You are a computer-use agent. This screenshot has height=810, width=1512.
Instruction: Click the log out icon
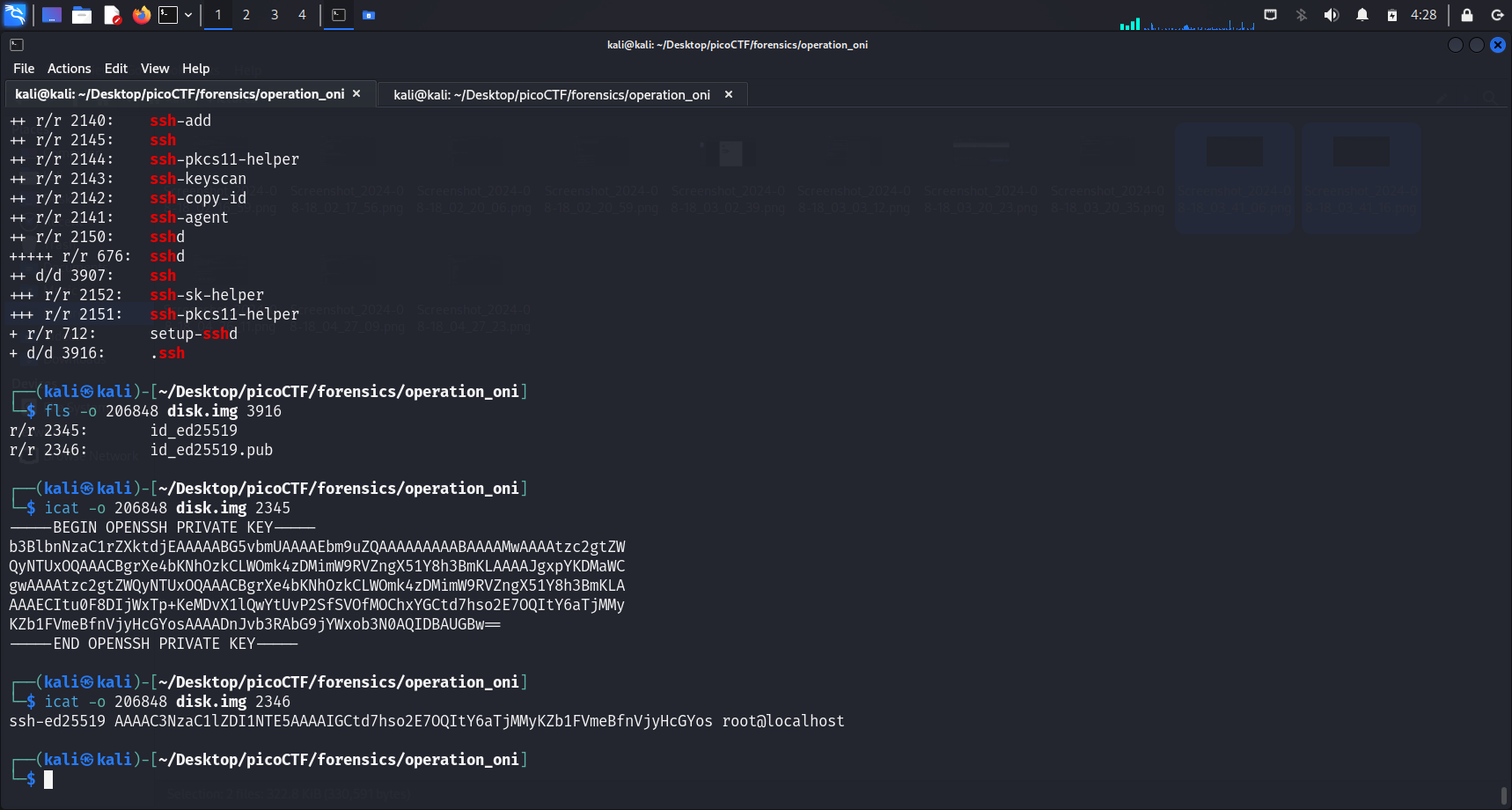coord(1496,15)
